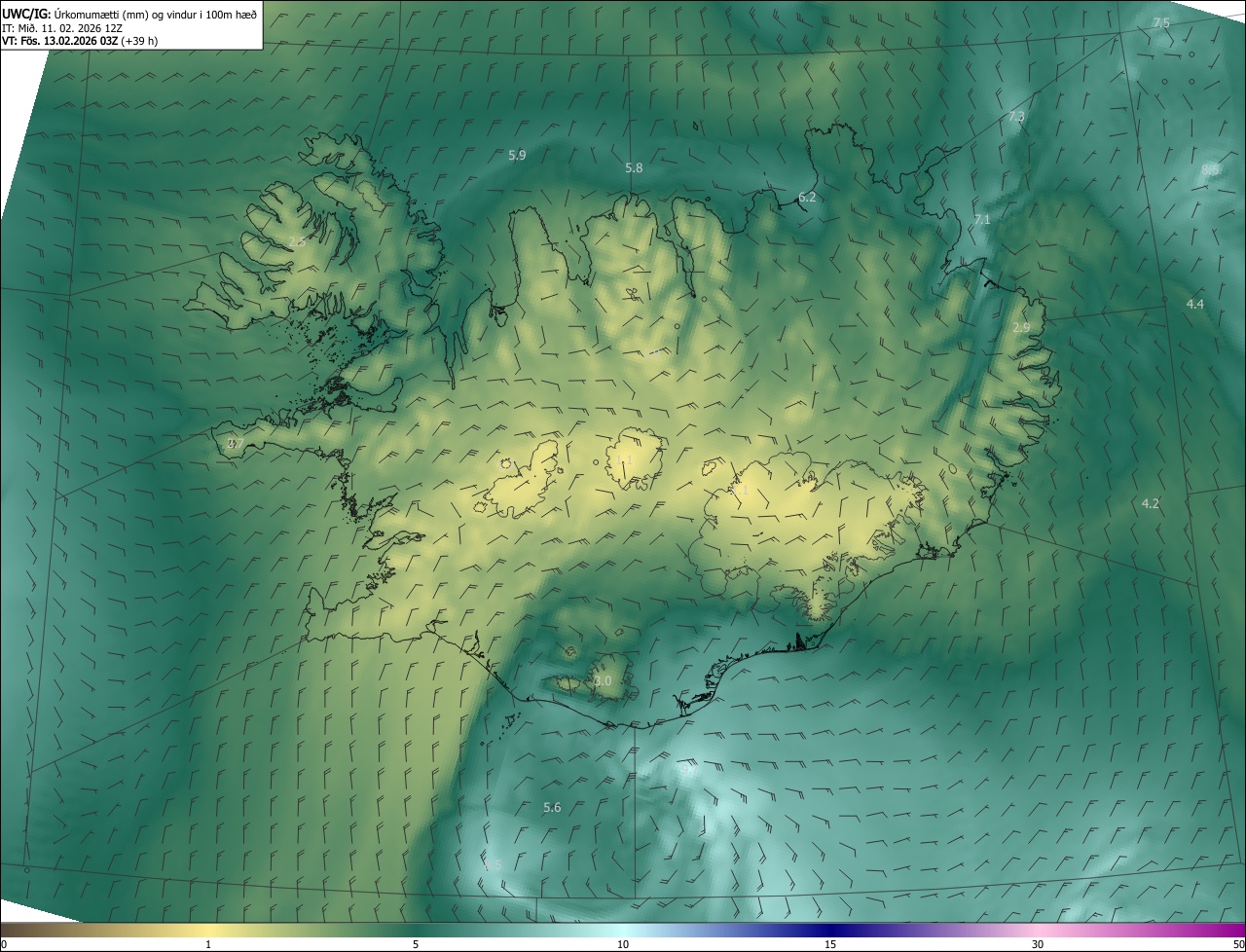The image size is (1246, 952).
Task: Click the 5.9 value label on the map
Action: (517, 155)
